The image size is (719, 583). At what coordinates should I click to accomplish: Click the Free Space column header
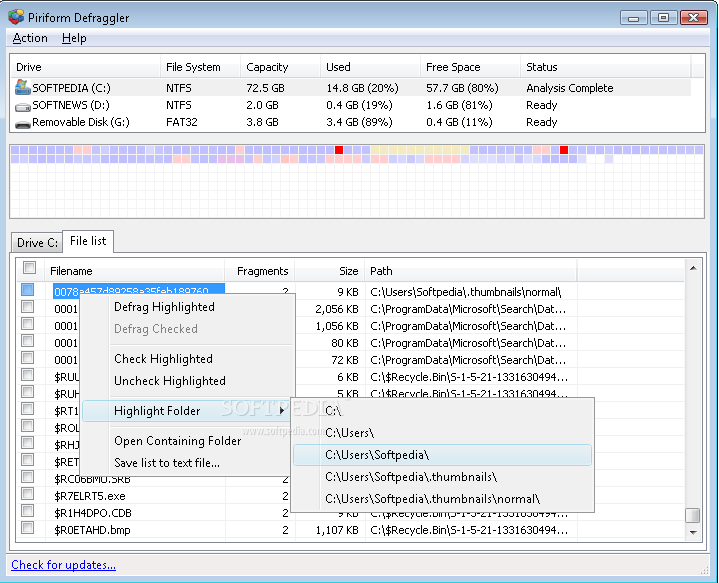470,67
